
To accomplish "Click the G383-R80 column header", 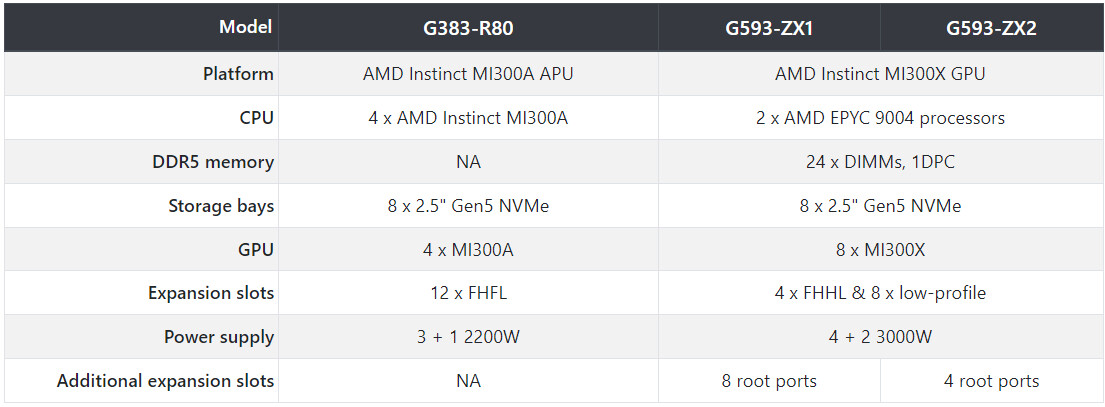I will tap(468, 28).
